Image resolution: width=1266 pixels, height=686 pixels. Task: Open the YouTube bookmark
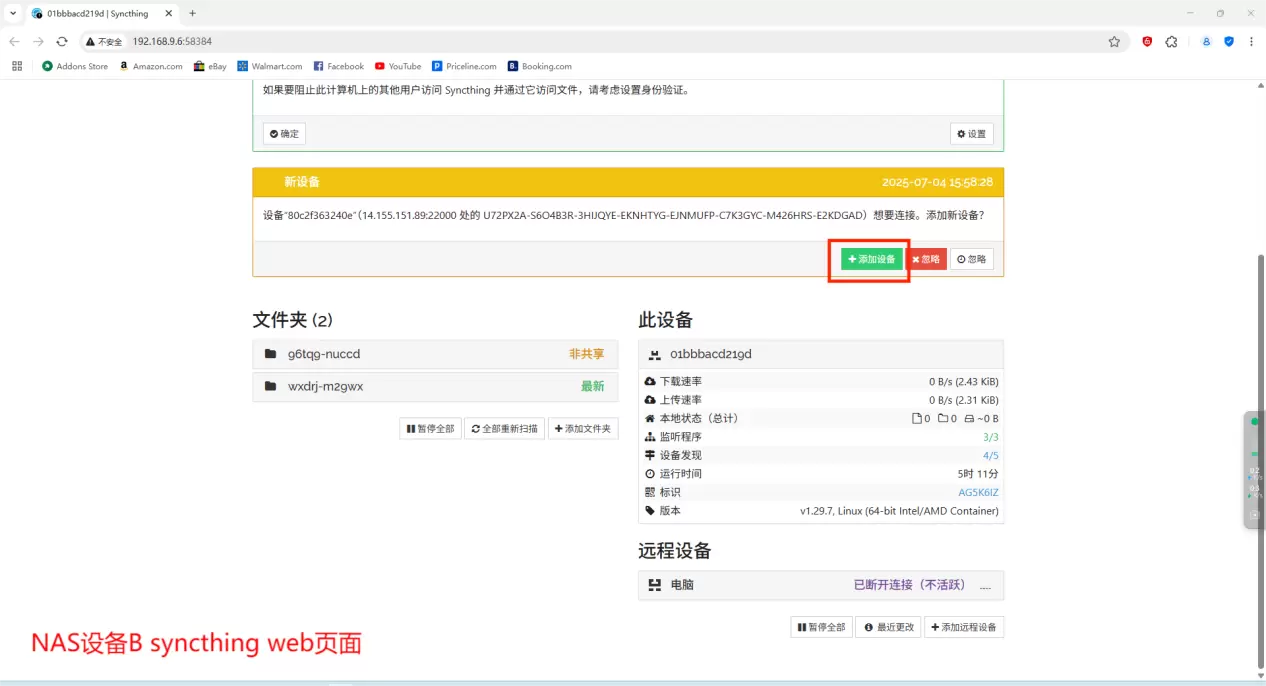398,66
